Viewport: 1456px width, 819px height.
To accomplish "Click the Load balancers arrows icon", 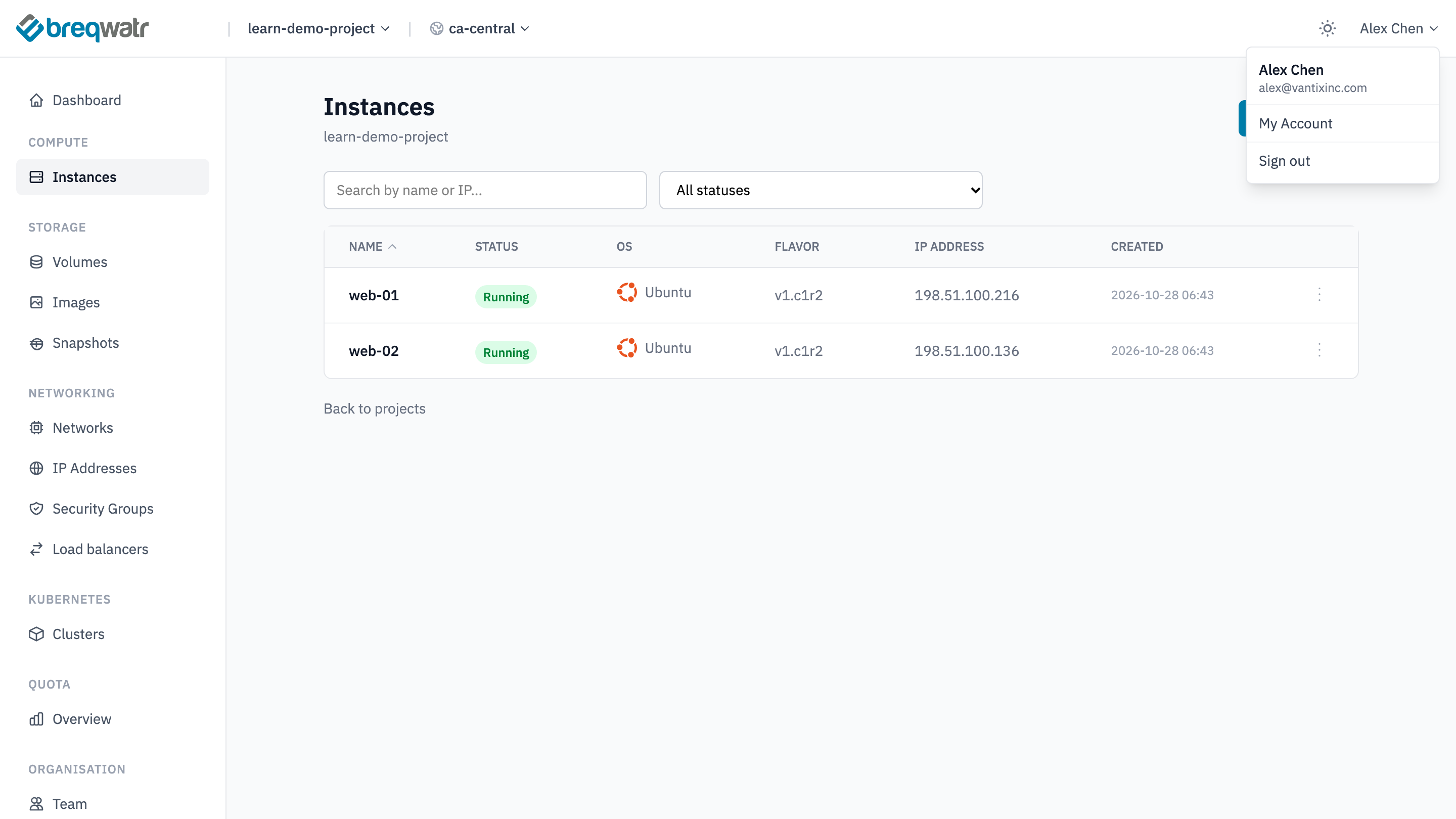I will coord(36,549).
